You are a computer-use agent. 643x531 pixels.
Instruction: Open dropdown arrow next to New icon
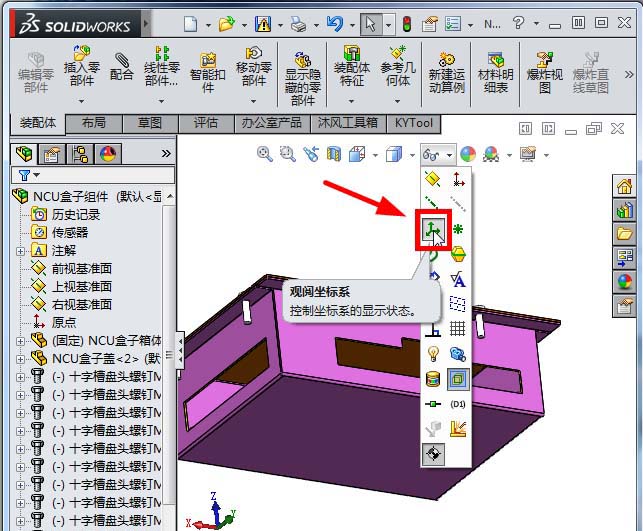208,25
